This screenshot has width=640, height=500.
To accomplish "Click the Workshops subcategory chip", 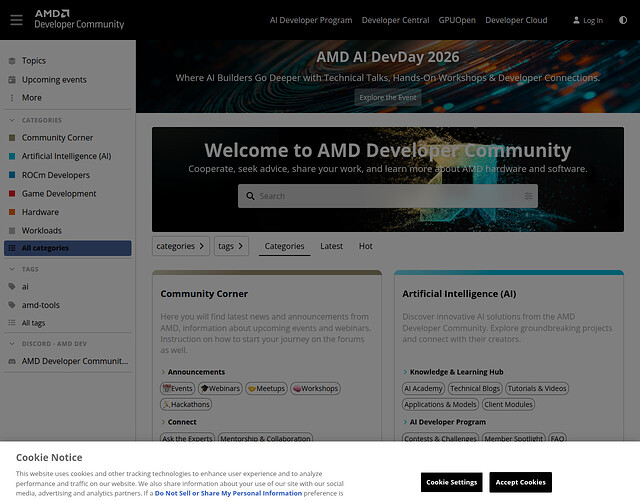I will pyautogui.click(x=316, y=389).
